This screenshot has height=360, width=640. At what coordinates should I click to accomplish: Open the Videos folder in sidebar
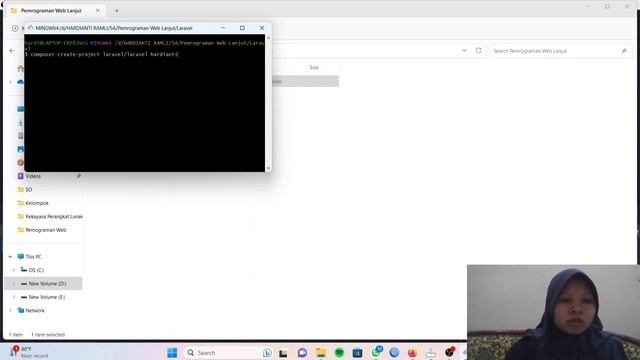coord(33,176)
